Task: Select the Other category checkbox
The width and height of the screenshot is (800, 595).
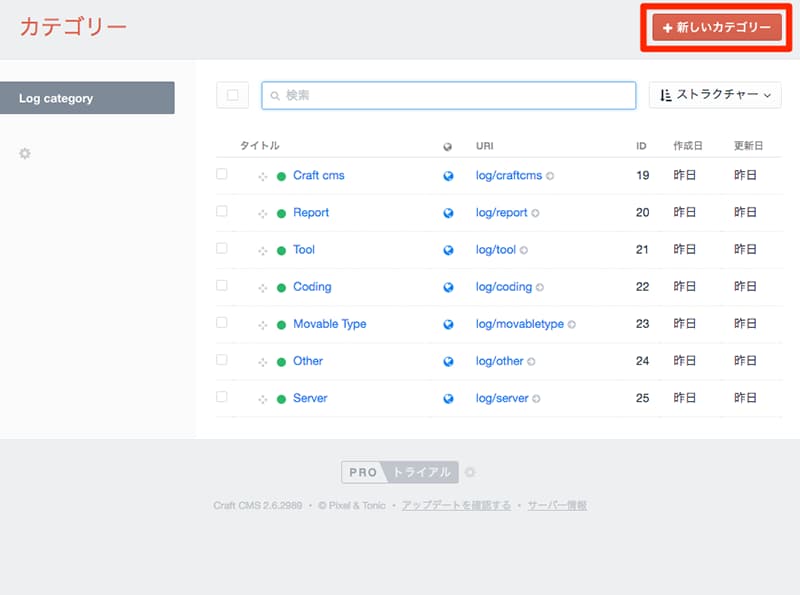Action: pyautogui.click(x=222, y=359)
